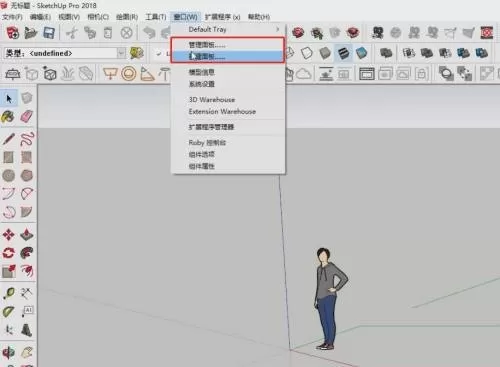The width and height of the screenshot is (500, 367).
Task: Expand the Default Tray submenu arrow
Action: 278,29
